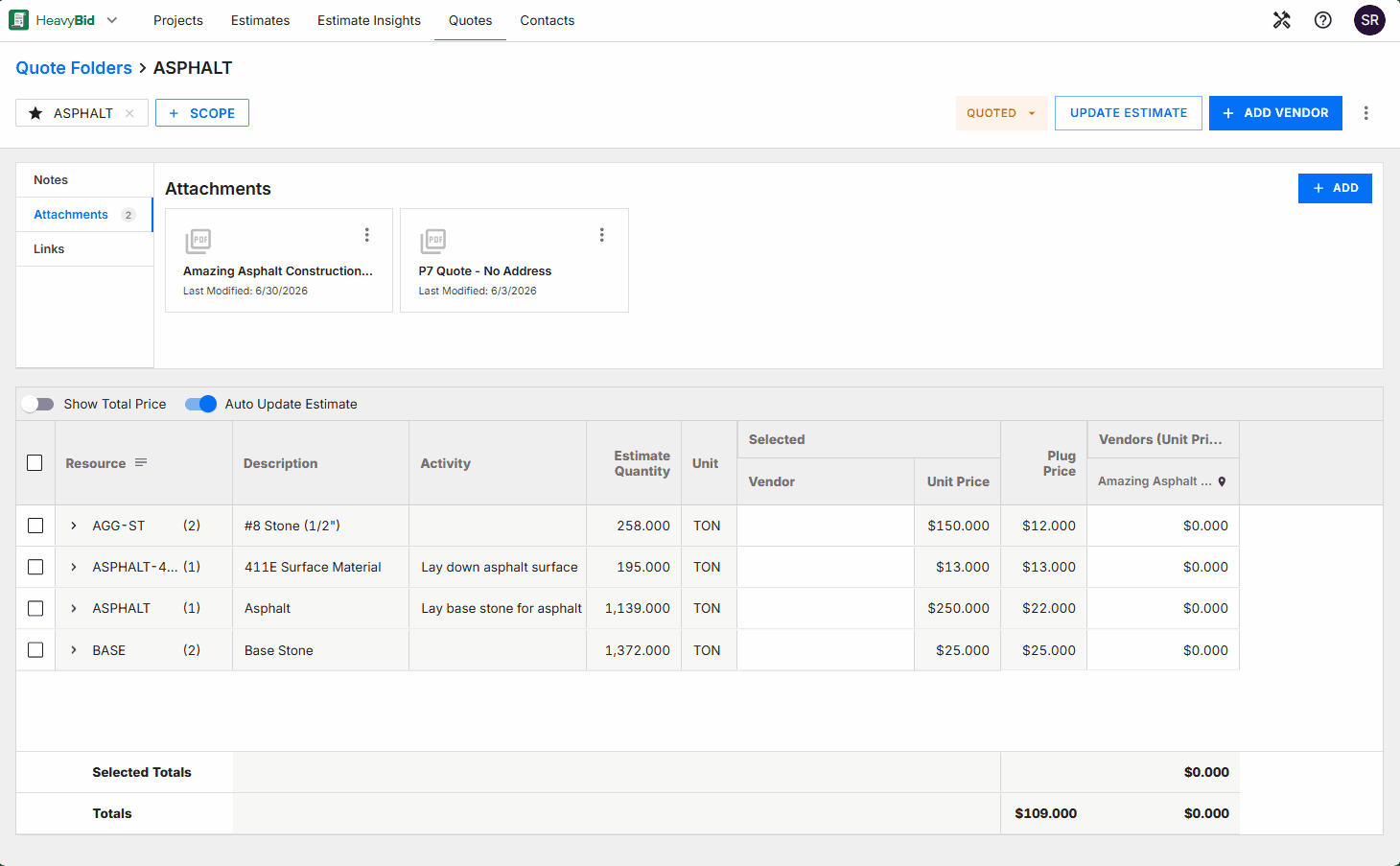Go to Projects in top navigation
The image size is (1400, 866).
(x=178, y=20)
